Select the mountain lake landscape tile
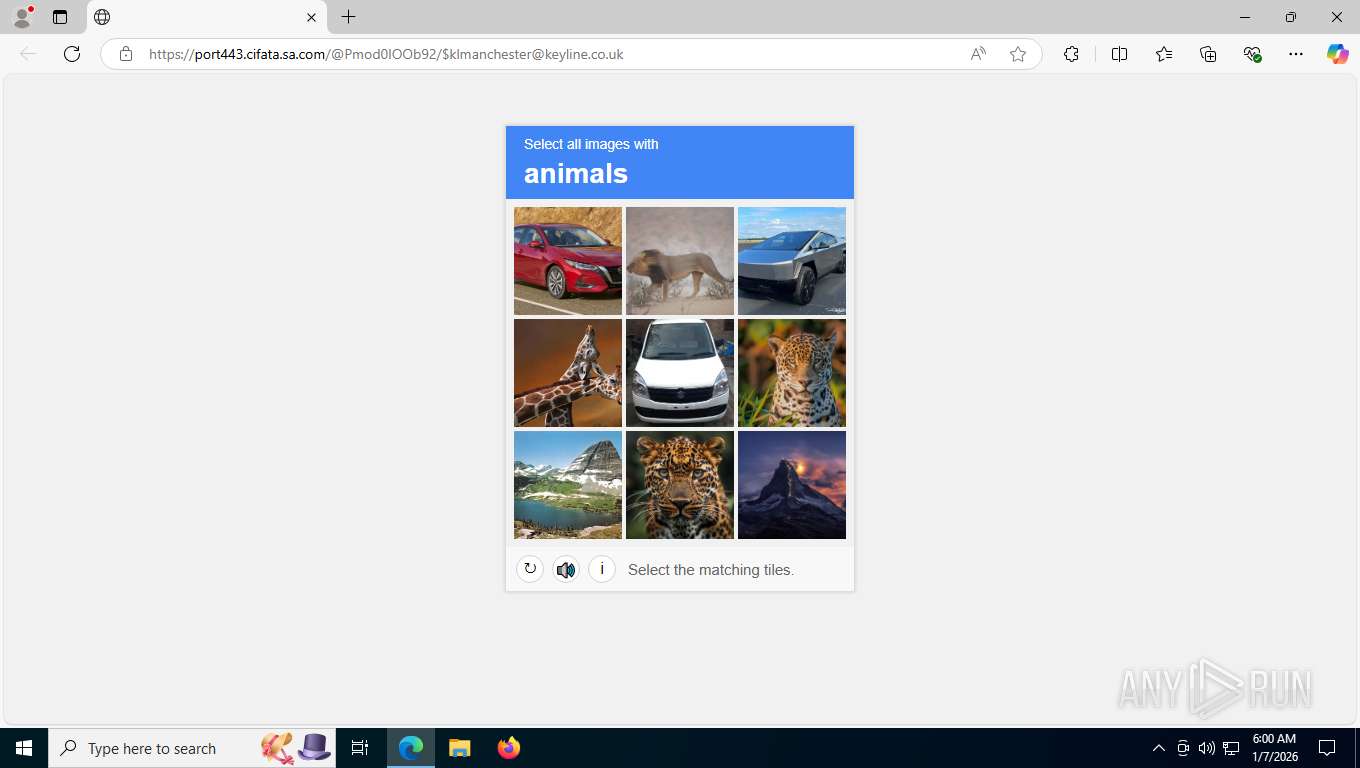The height and width of the screenshot is (768, 1360). coord(568,485)
